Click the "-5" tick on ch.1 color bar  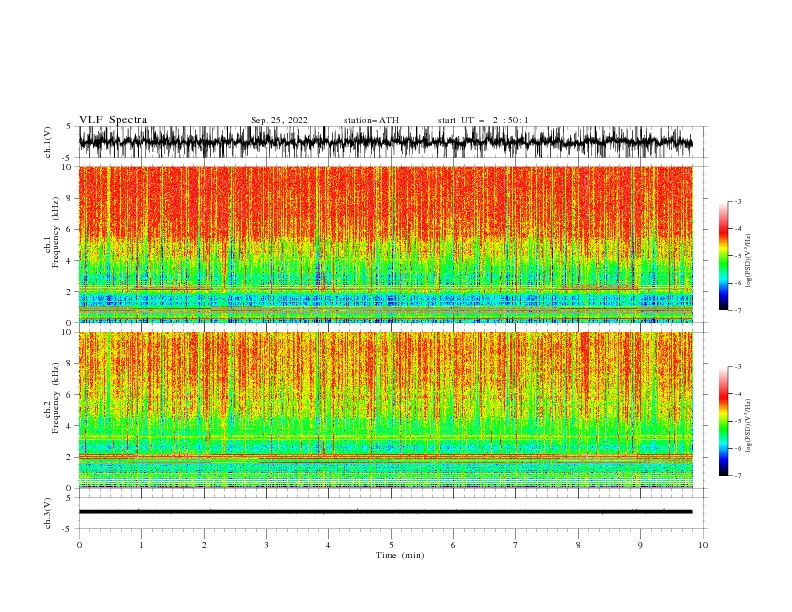coord(737,256)
